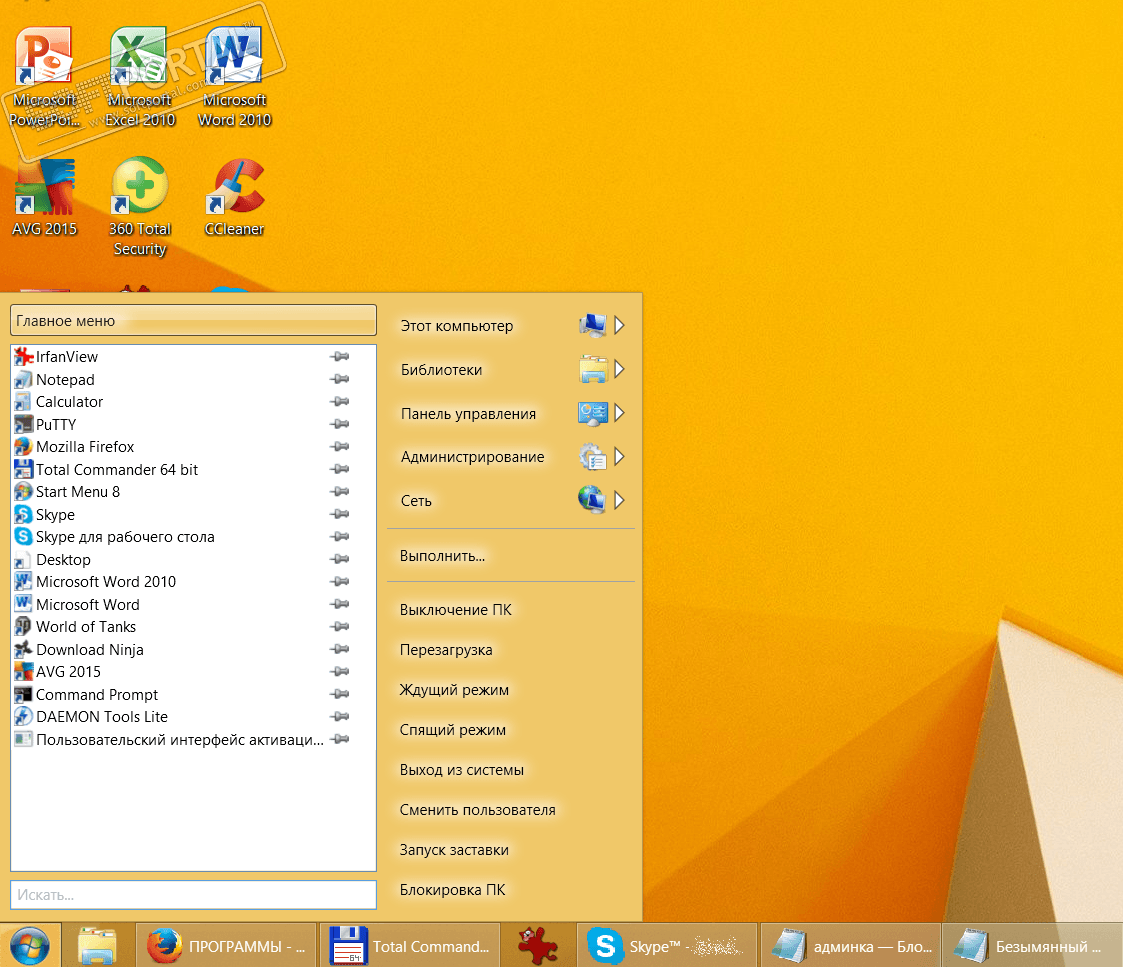Toggle the pin next to Skype
Viewport: 1123px width, 967px height.
[339, 514]
